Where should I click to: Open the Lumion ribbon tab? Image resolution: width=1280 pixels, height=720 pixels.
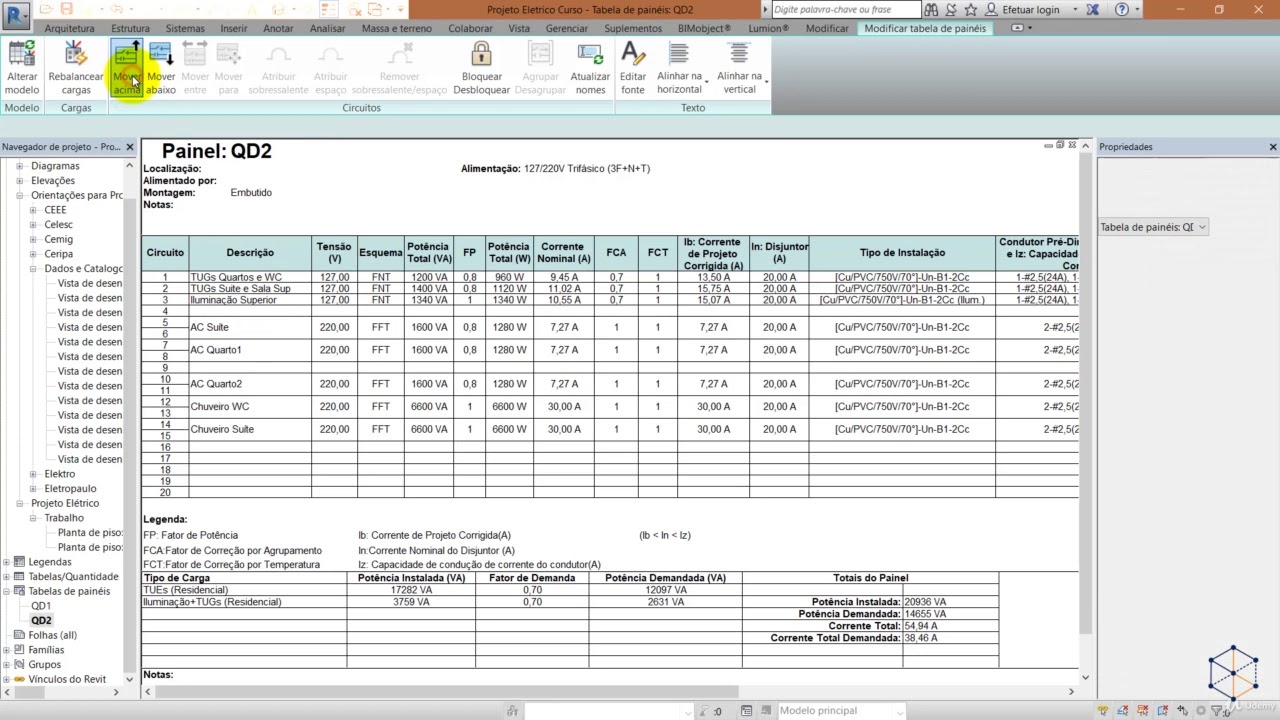click(x=768, y=28)
